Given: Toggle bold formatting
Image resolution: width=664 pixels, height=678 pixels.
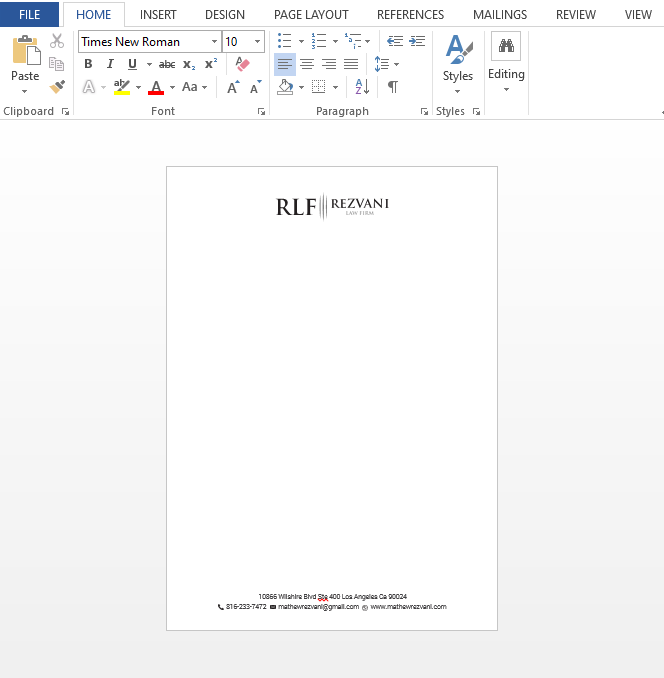Looking at the screenshot, I should pyautogui.click(x=88, y=64).
